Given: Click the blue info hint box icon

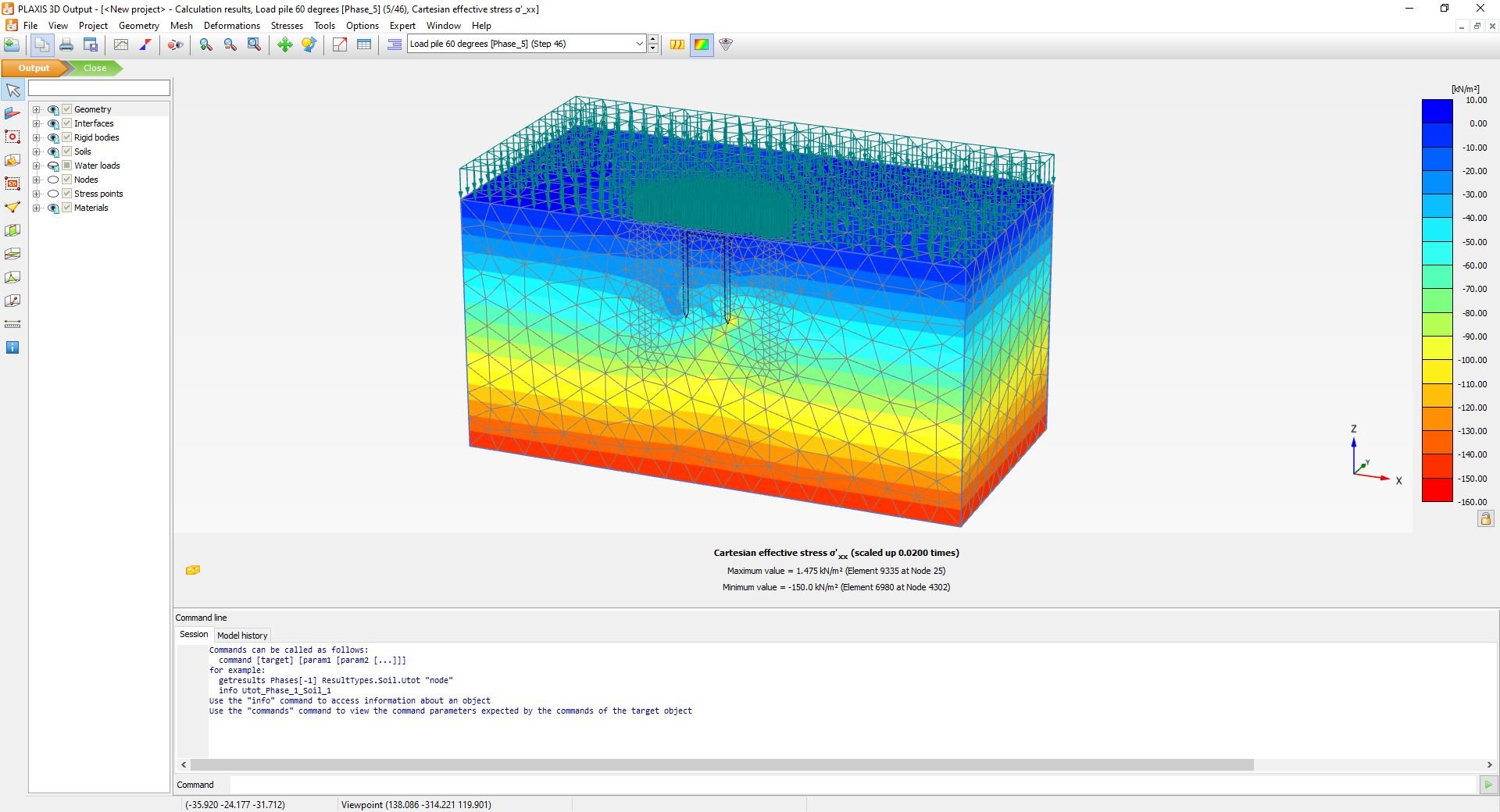Looking at the screenshot, I should (x=12, y=347).
